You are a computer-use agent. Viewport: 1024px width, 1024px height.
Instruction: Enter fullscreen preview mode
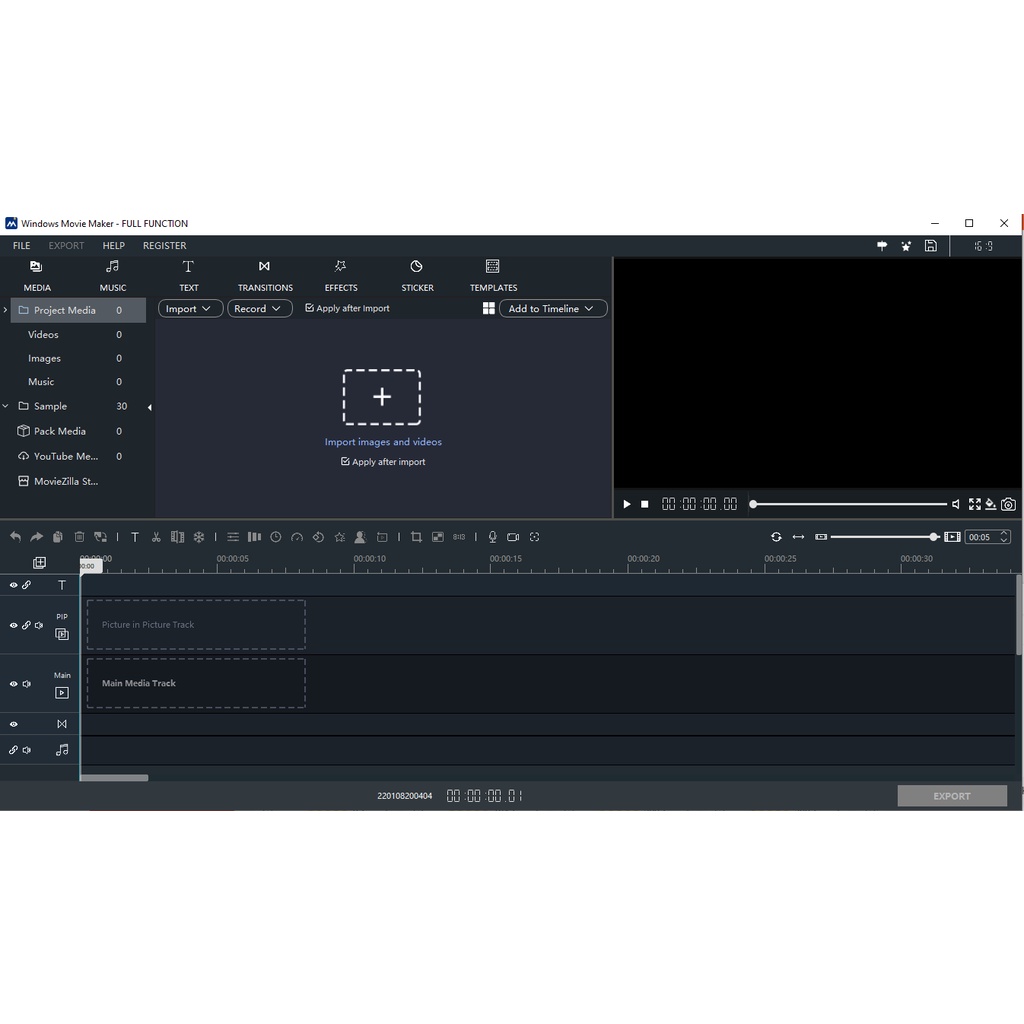[974, 504]
